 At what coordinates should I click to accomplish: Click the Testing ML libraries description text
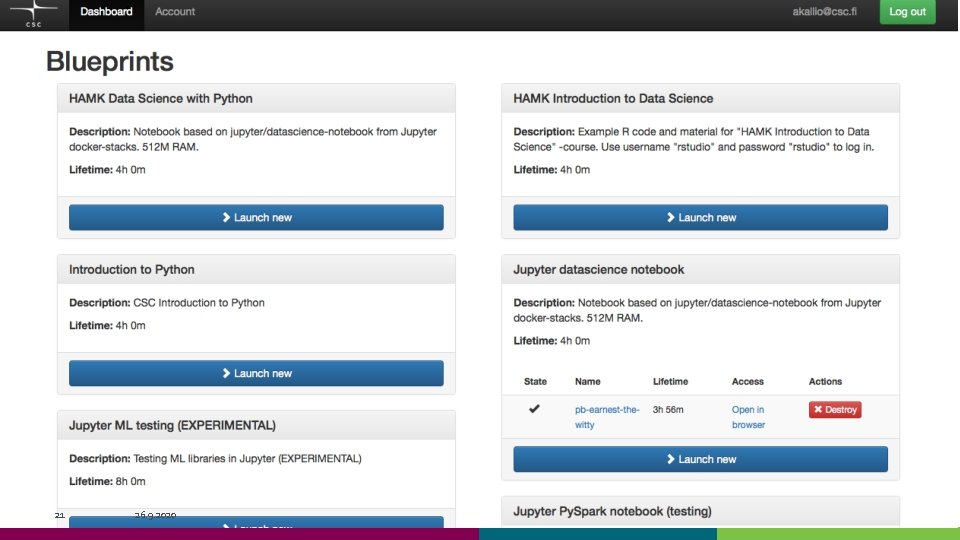247,459
